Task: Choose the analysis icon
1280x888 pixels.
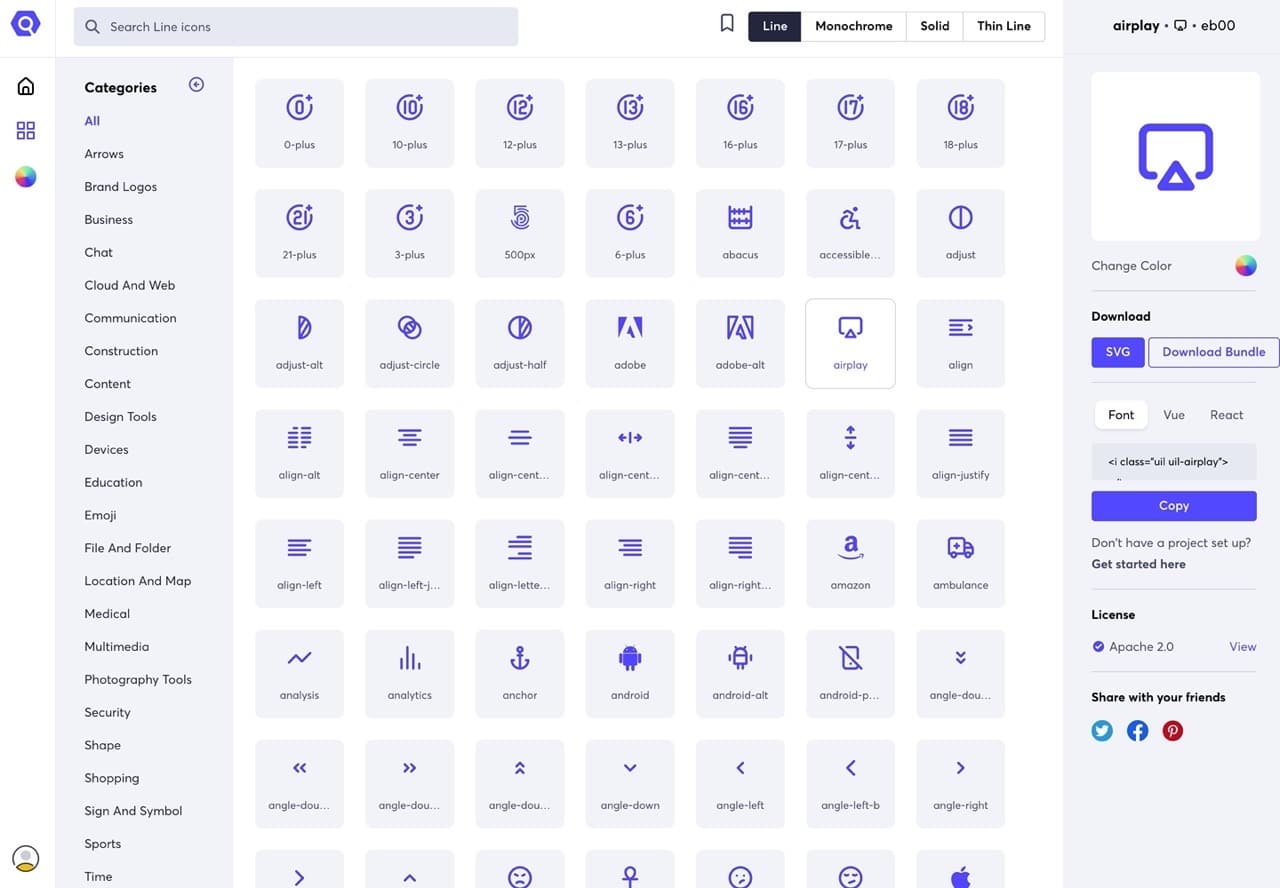Action: [x=300, y=673]
